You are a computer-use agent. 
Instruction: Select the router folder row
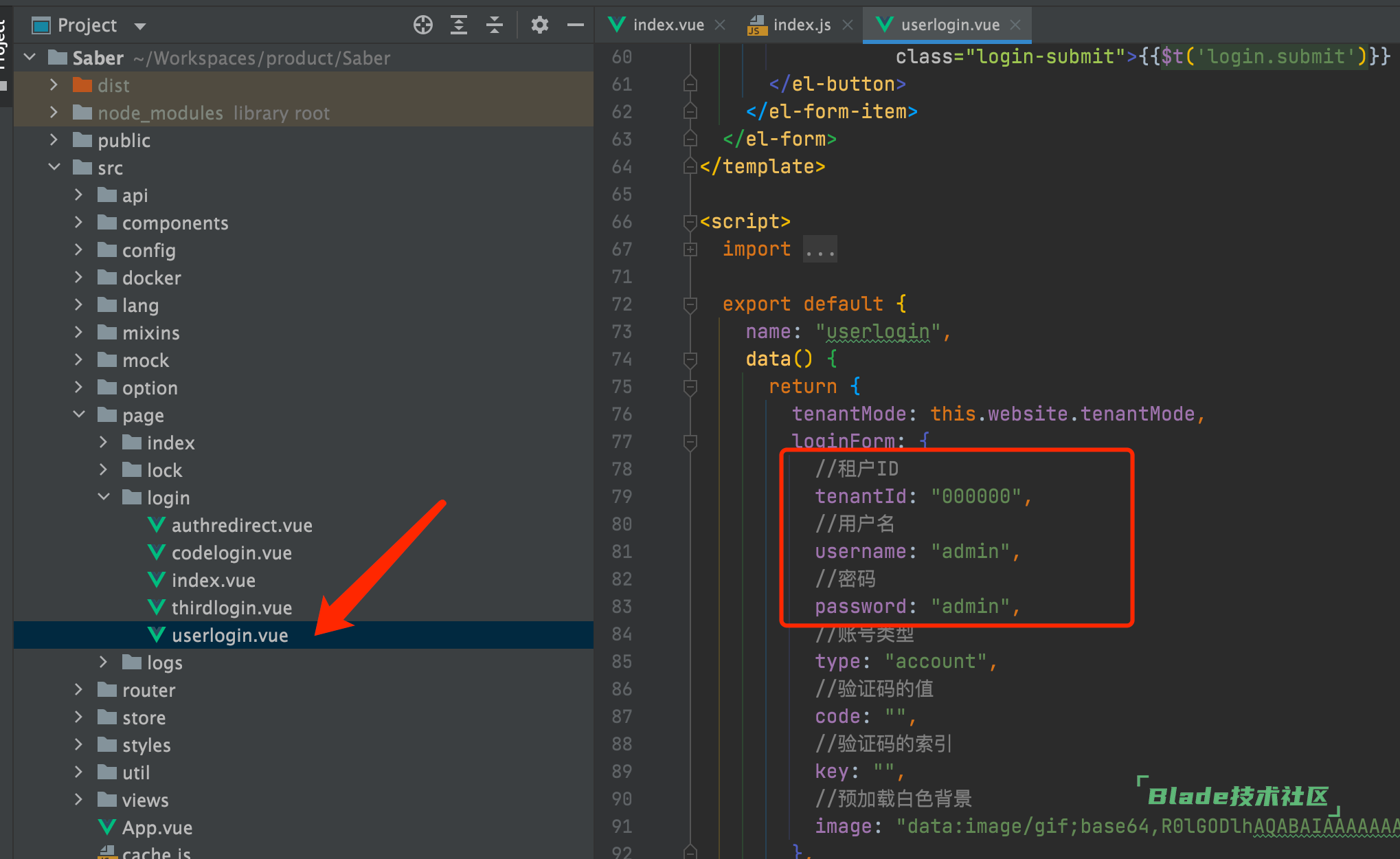coord(303,690)
